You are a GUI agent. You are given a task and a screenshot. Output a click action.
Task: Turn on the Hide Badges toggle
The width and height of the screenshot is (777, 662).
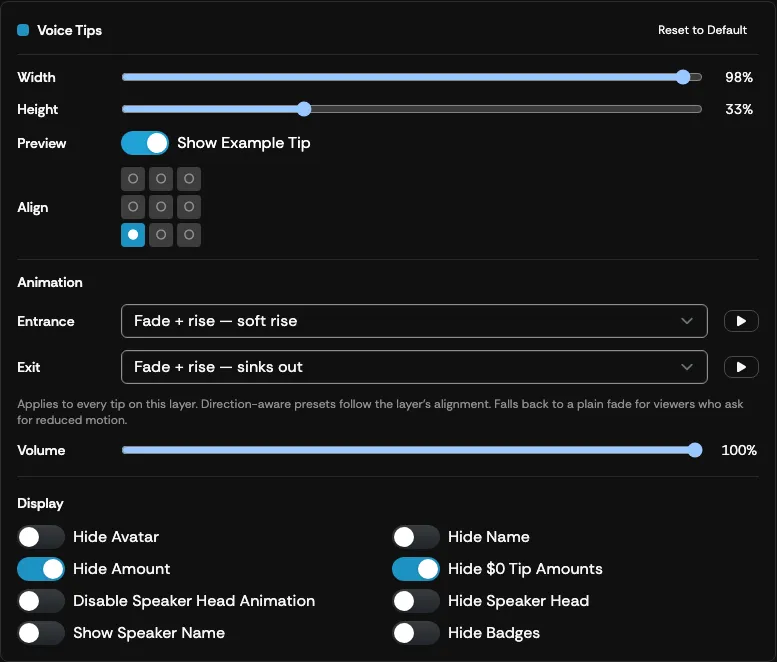pos(416,633)
